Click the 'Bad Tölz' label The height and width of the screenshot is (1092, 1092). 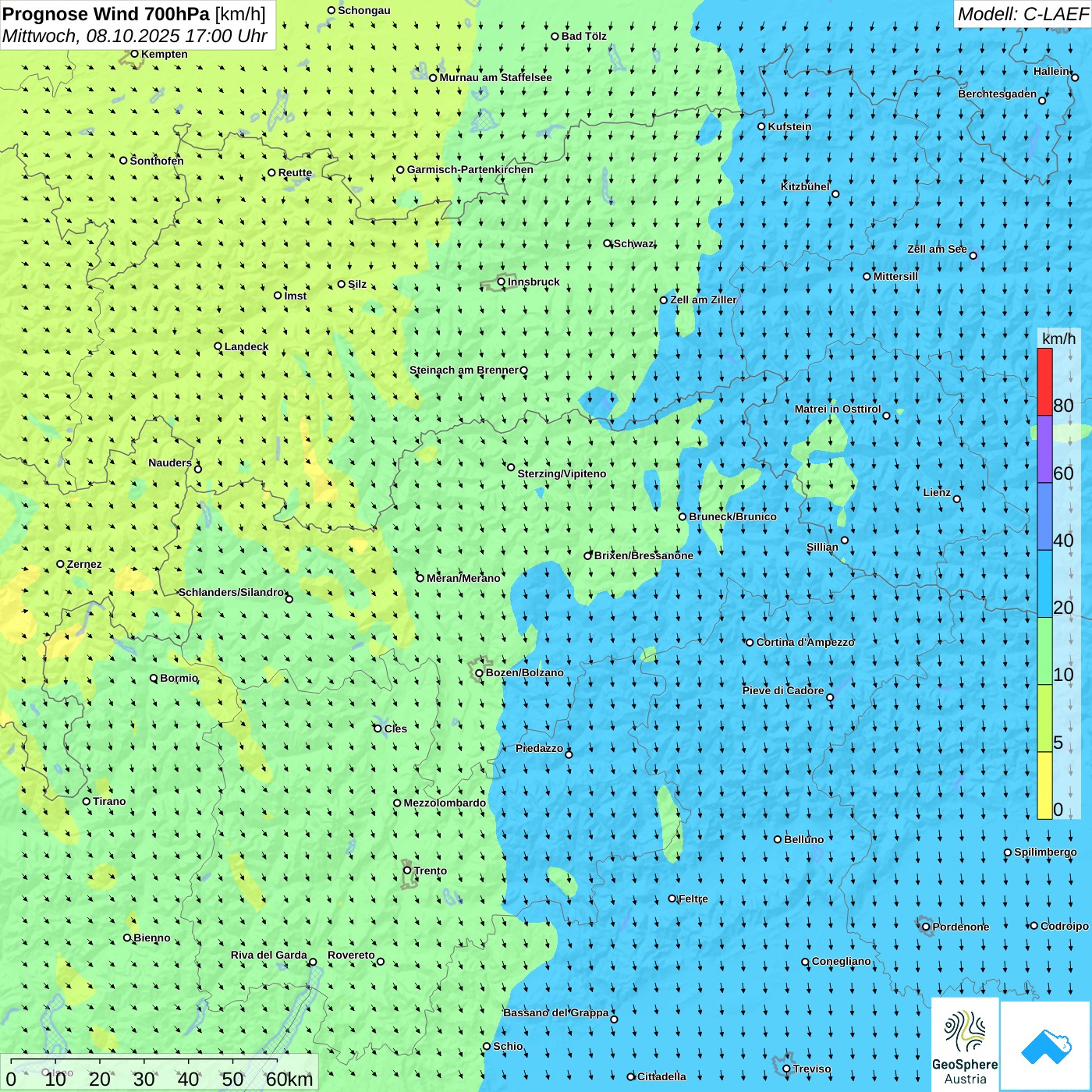tap(584, 36)
